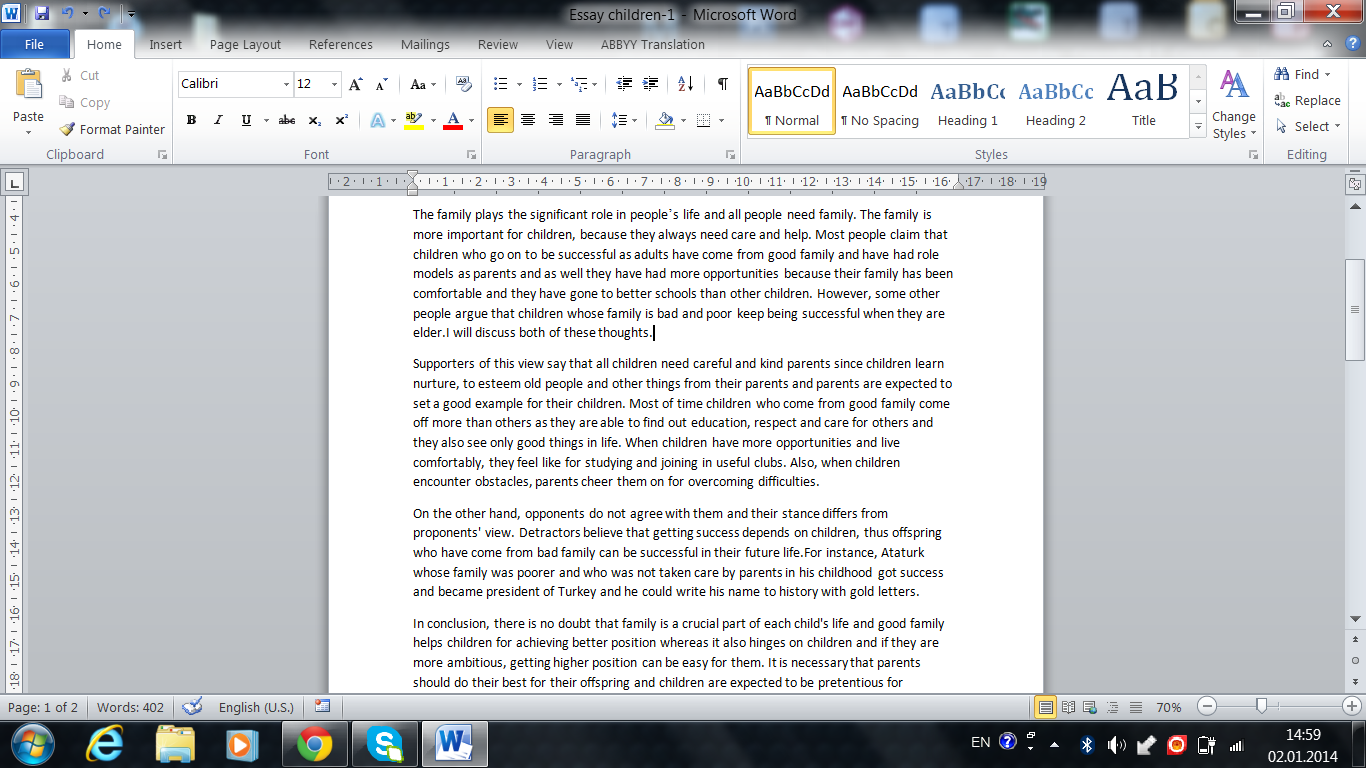
Task: Apply the red font color
Action: (x=452, y=120)
